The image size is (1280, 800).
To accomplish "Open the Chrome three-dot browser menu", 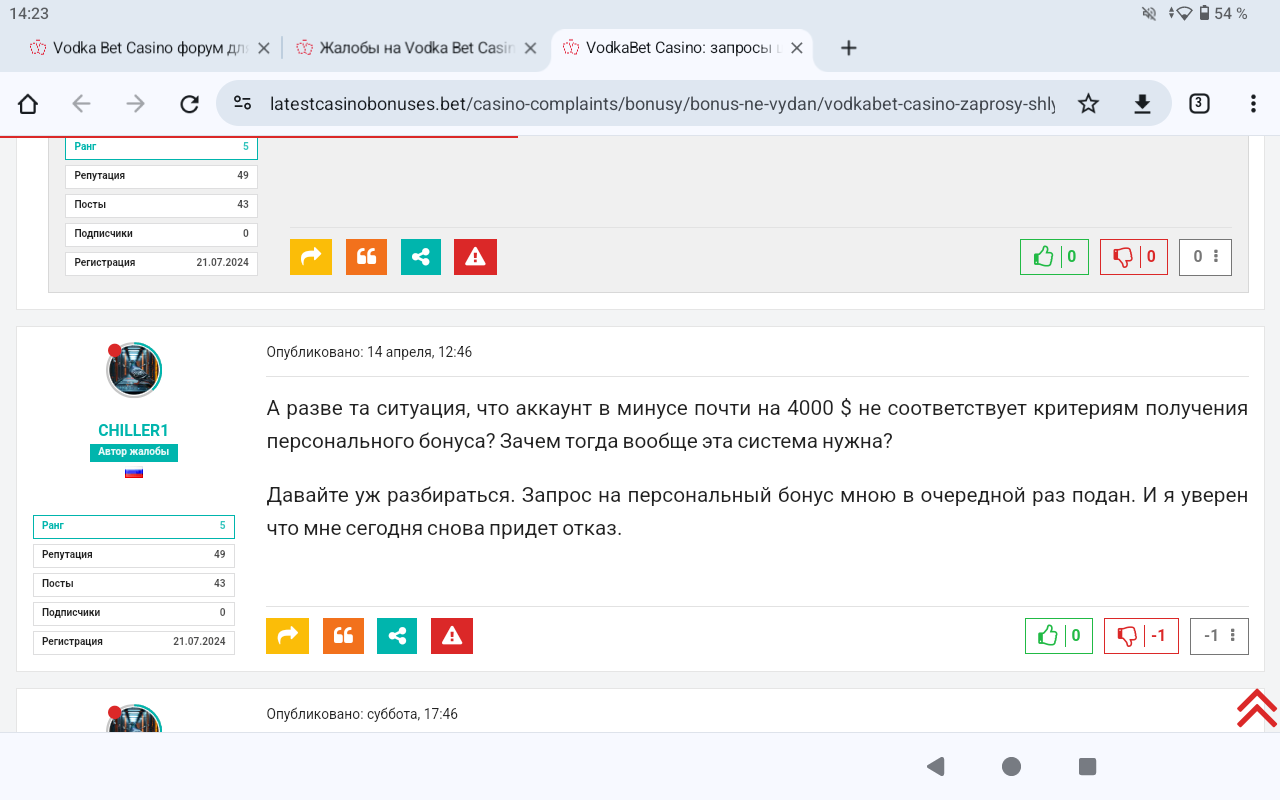I will point(1253,104).
